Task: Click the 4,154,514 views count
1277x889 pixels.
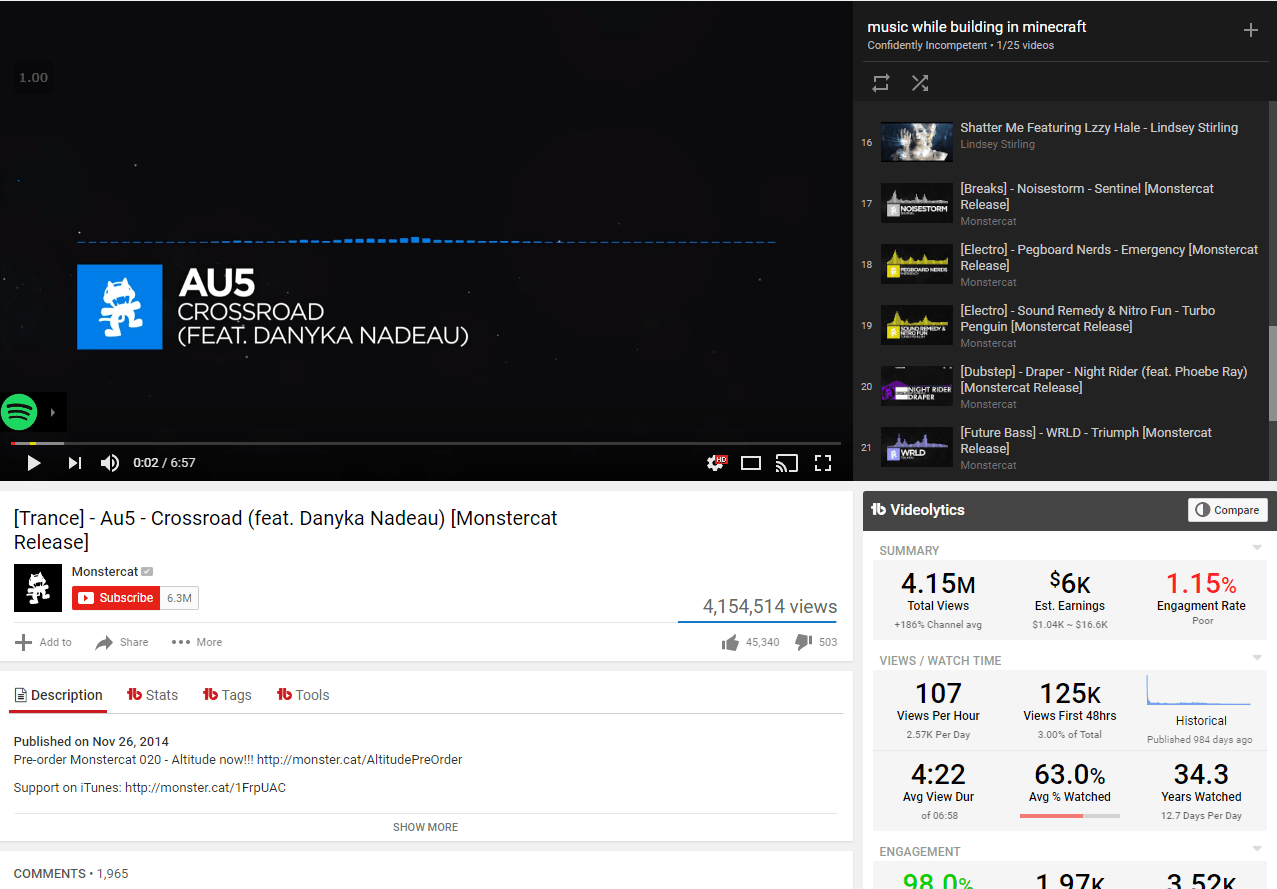Action: point(770,606)
